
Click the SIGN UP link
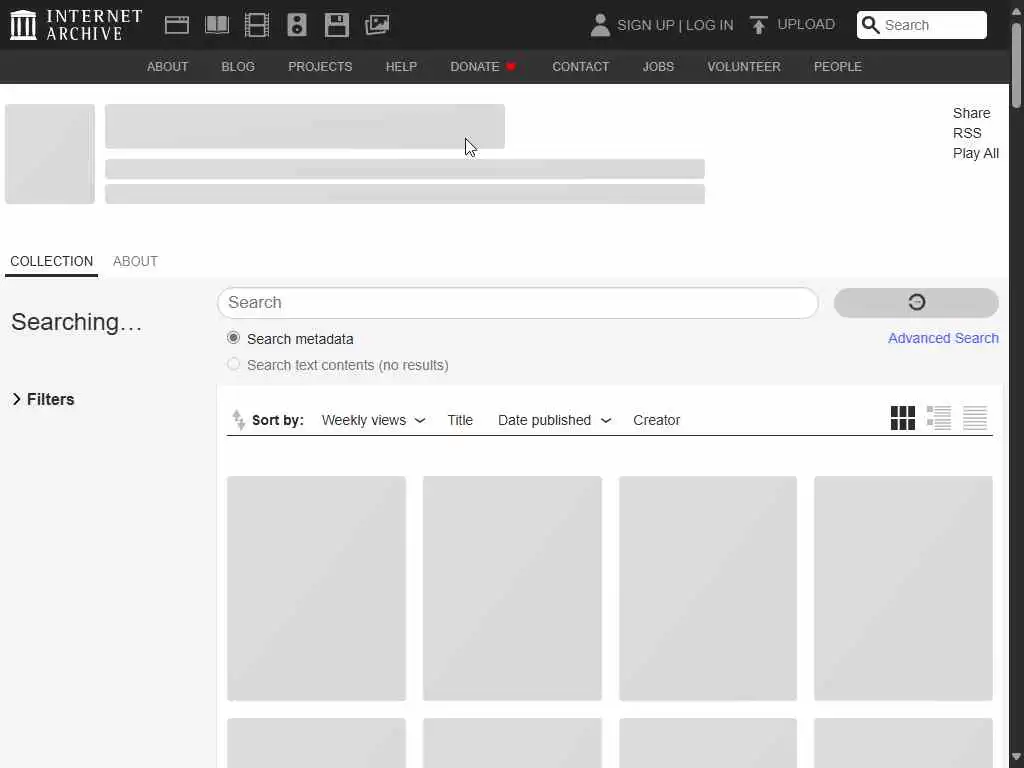645,25
